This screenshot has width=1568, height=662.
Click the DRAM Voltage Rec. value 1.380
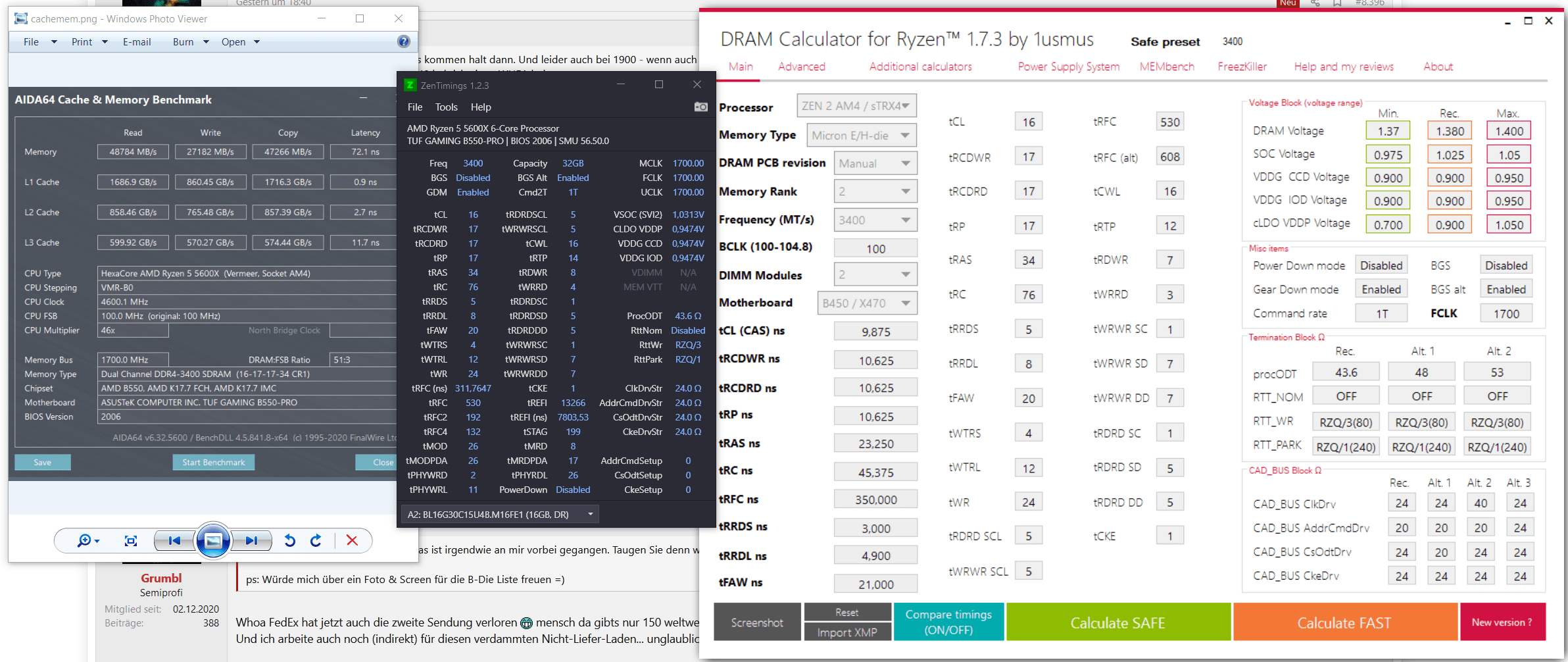point(1450,131)
